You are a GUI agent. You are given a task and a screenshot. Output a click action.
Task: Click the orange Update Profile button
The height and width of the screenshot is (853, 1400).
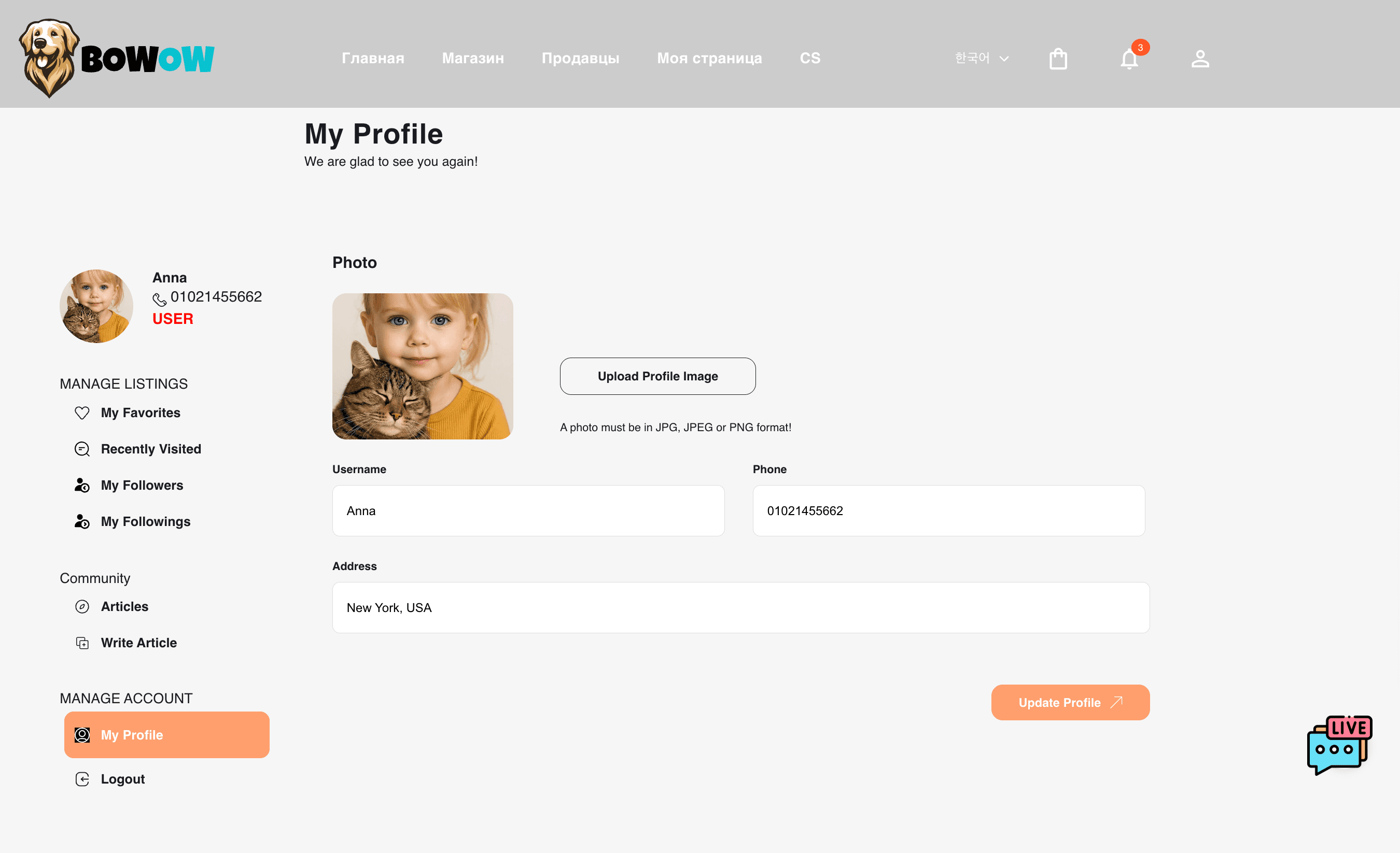click(x=1070, y=703)
